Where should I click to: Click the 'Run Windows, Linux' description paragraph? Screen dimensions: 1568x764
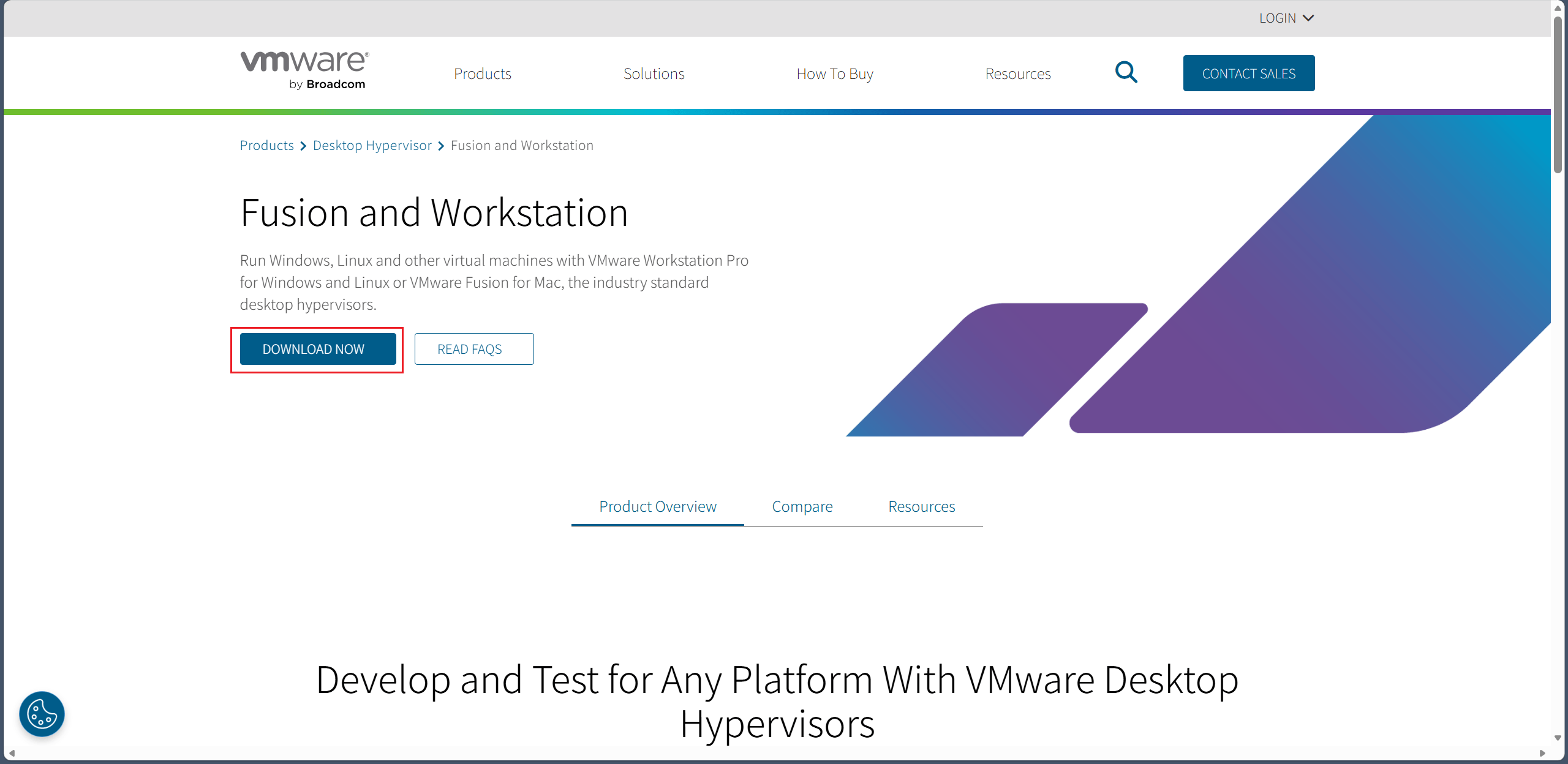tap(494, 282)
